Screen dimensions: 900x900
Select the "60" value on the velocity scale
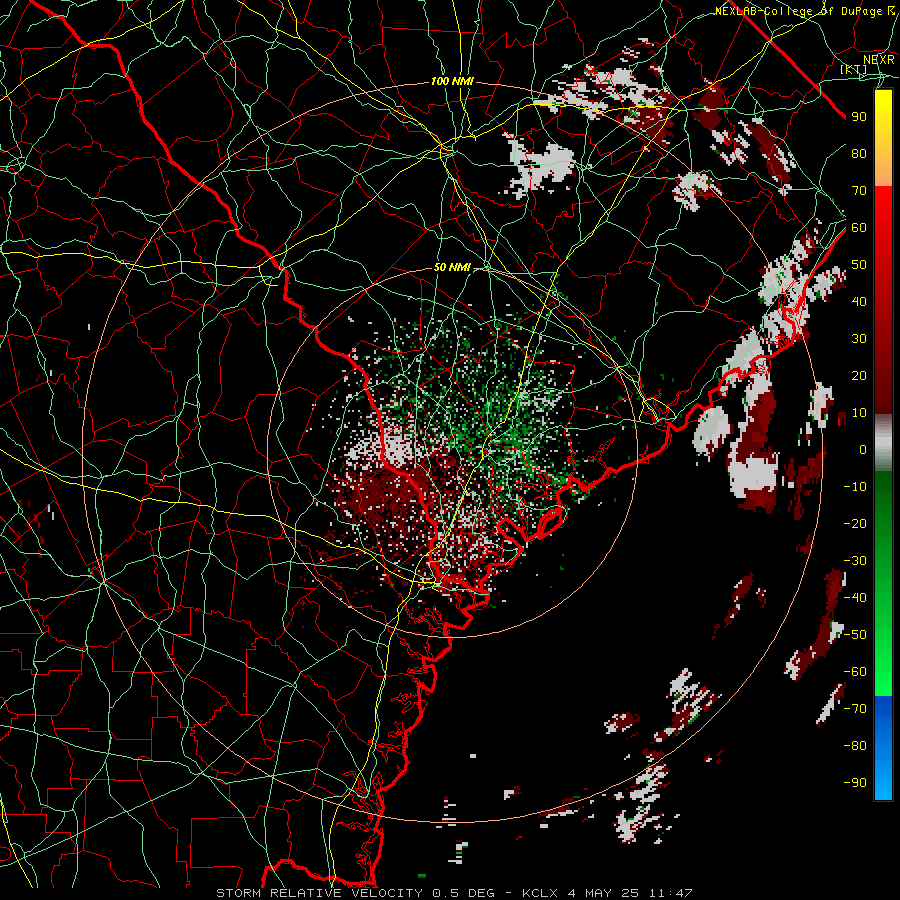tap(859, 227)
